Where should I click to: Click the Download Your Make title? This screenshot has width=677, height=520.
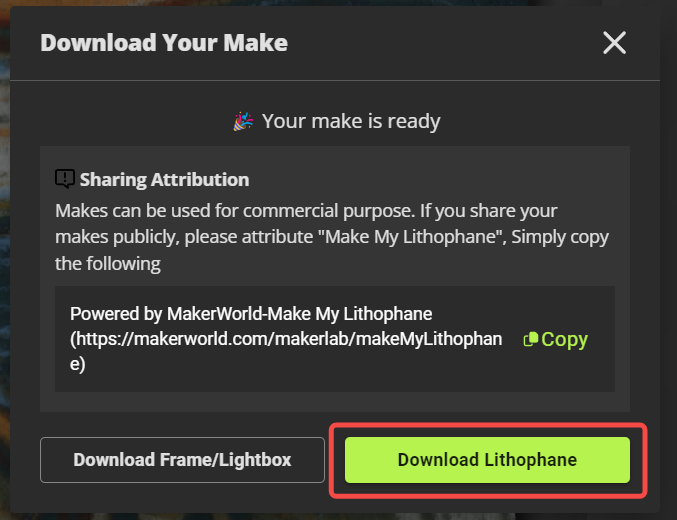tap(164, 43)
